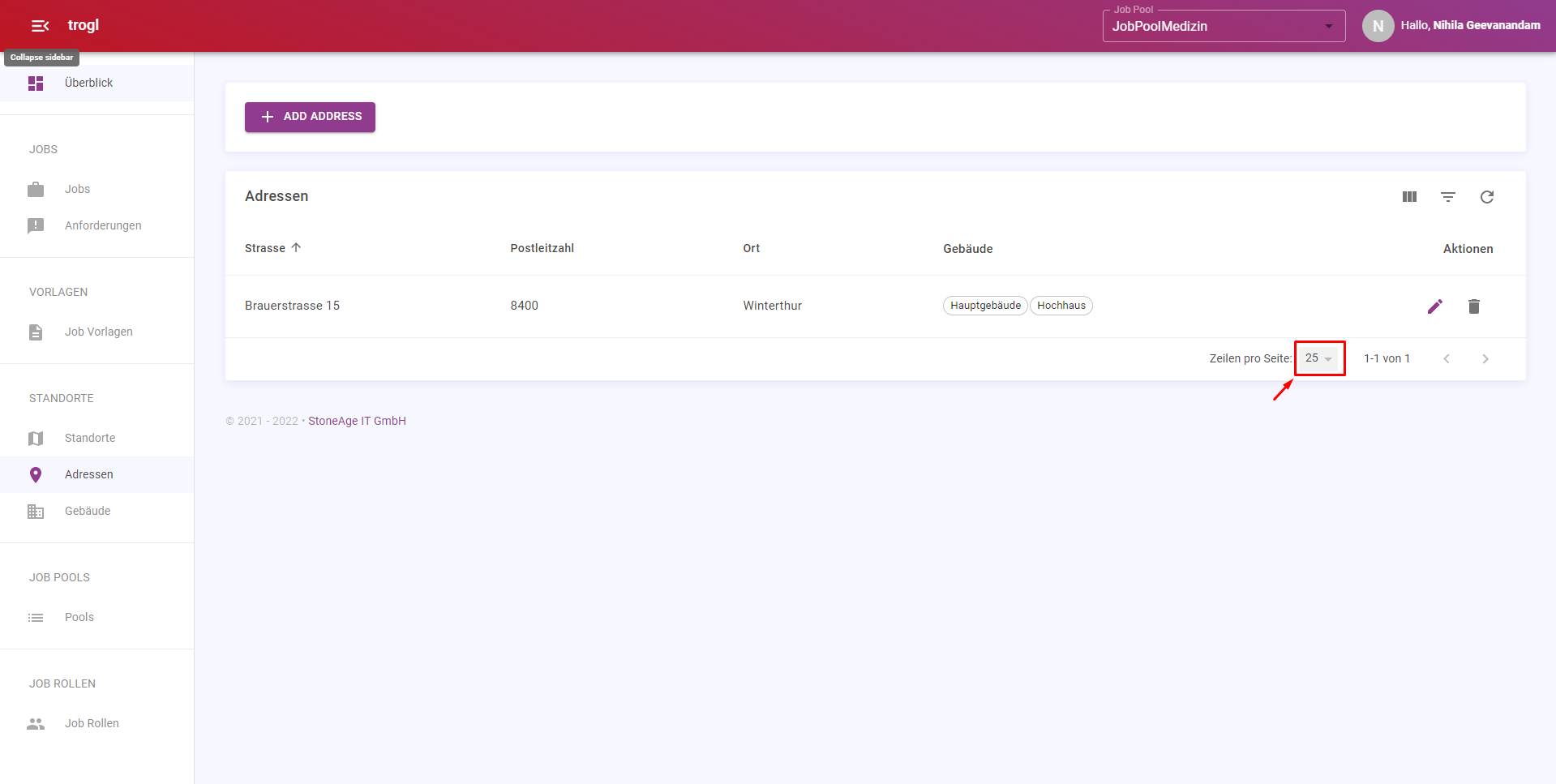
Task: Delete Brauerstrasse 15 with trash icon
Action: (x=1474, y=306)
